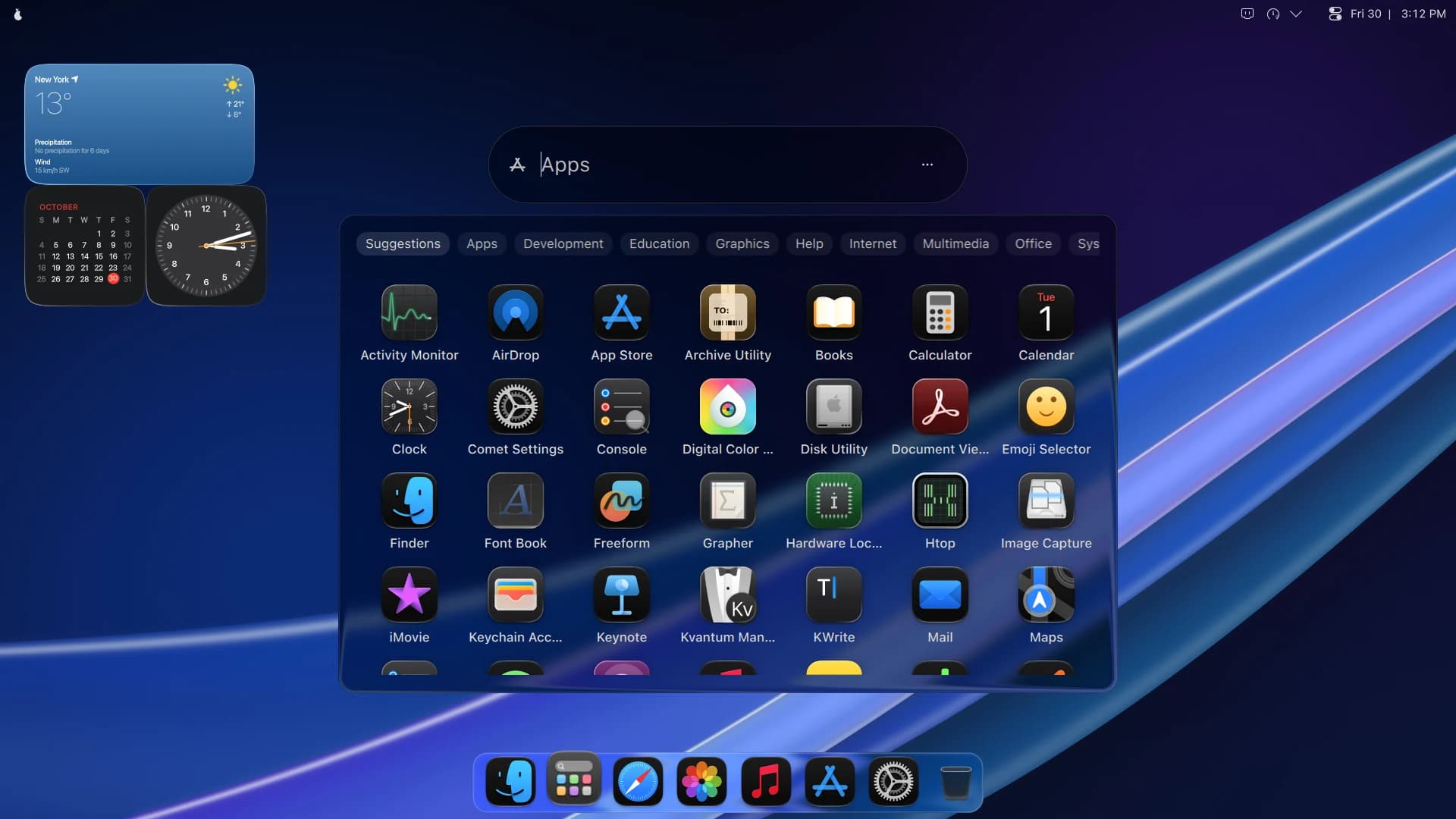This screenshot has width=1456, height=819.
Task: Select the Suggestions category tab
Action: point(403,243)
